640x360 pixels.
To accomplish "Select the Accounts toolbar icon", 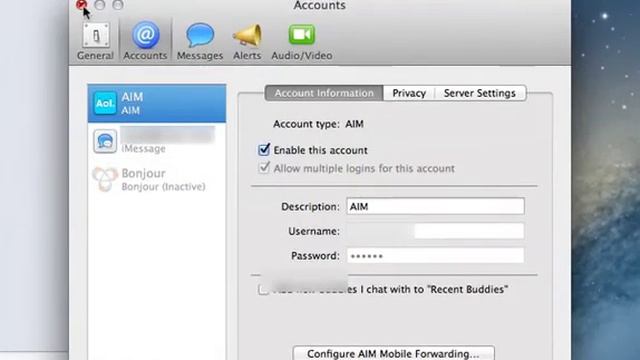I will (145, 41).
